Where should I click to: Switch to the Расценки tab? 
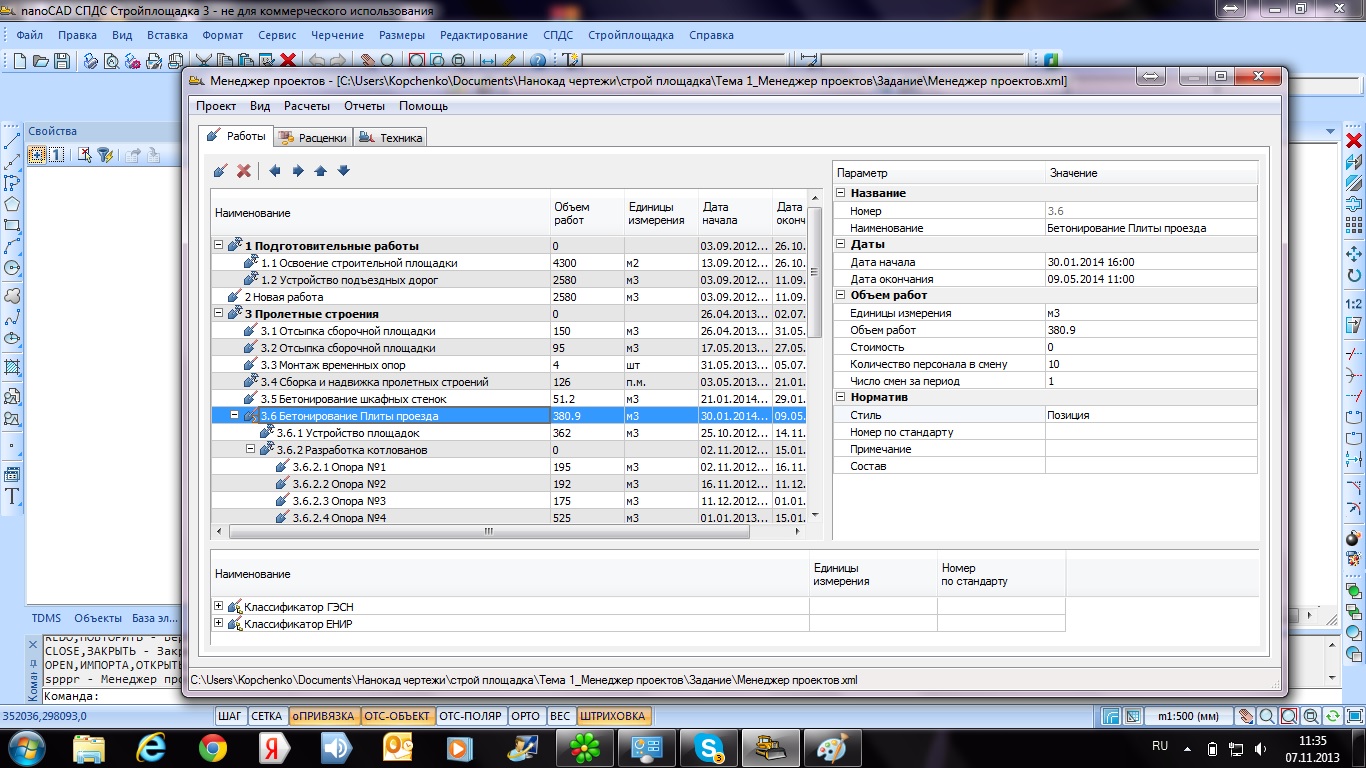coord(312,138)
